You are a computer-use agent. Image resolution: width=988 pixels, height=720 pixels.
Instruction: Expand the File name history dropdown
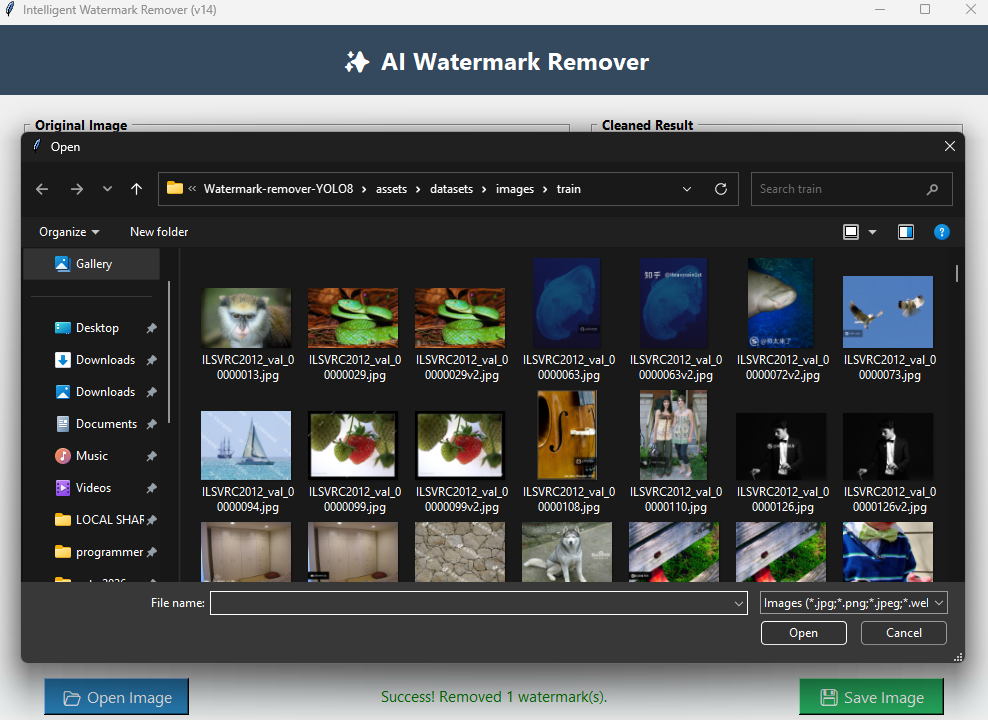pos(739,603)
